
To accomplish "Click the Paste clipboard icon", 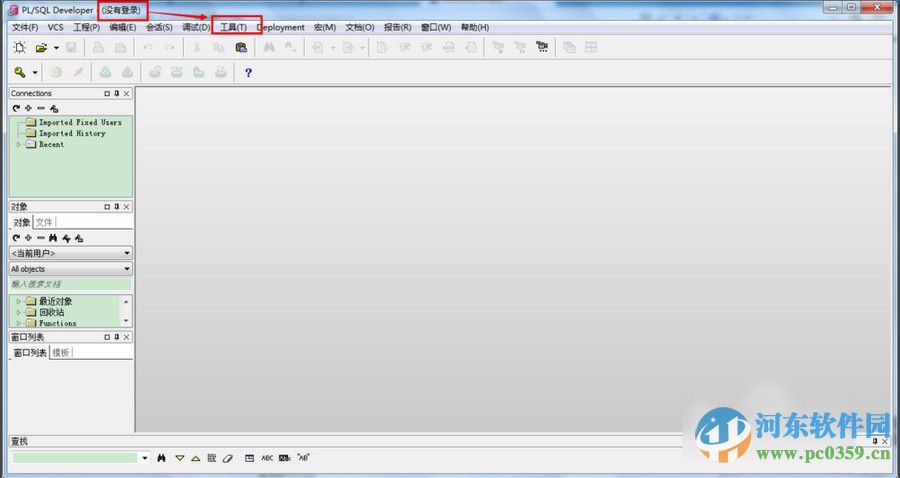I will coord(241,48).
